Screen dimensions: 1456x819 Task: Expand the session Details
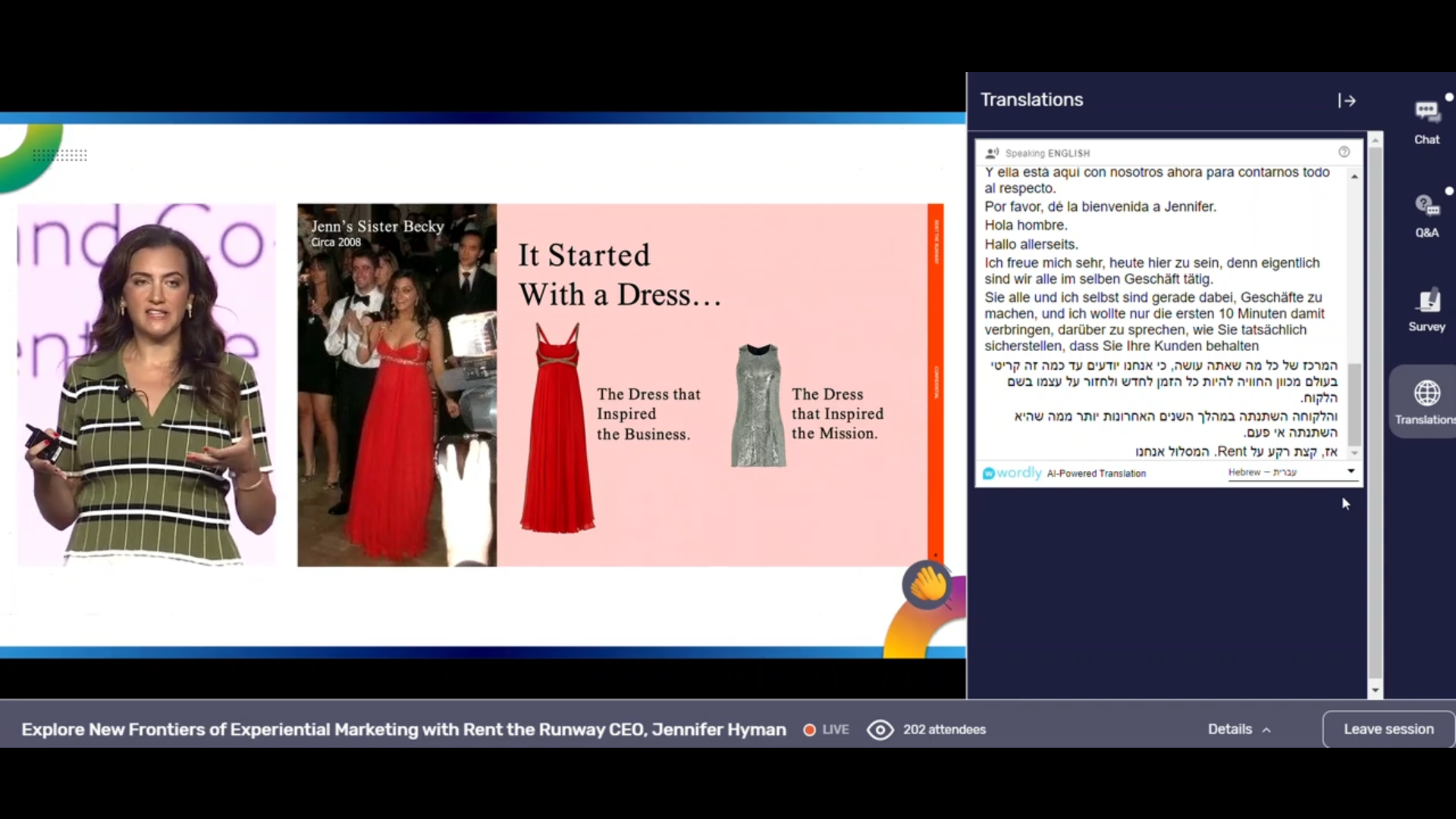1239,730
